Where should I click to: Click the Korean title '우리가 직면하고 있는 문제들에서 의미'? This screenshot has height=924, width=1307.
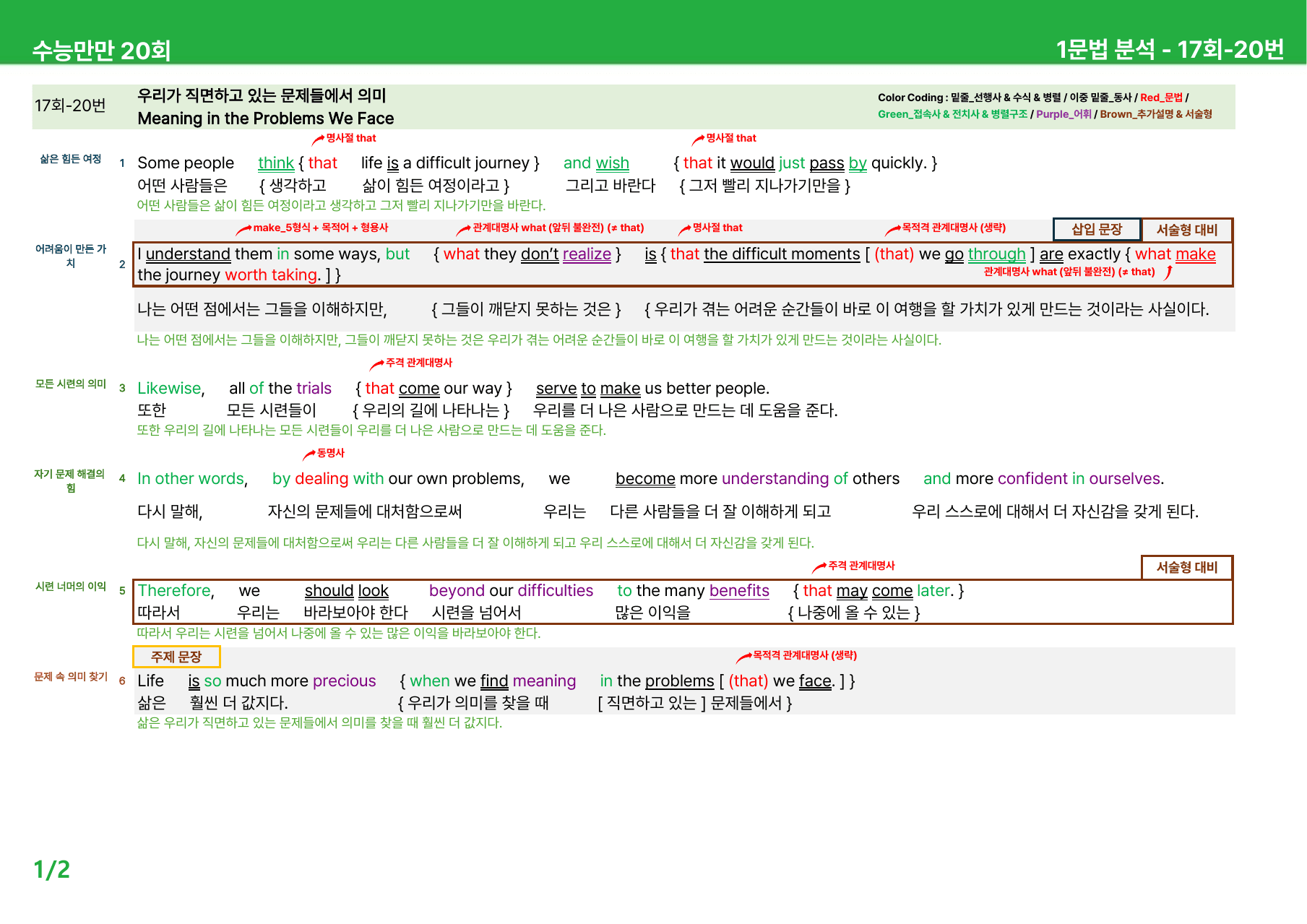pyautogui.click(x=262, y=95)
